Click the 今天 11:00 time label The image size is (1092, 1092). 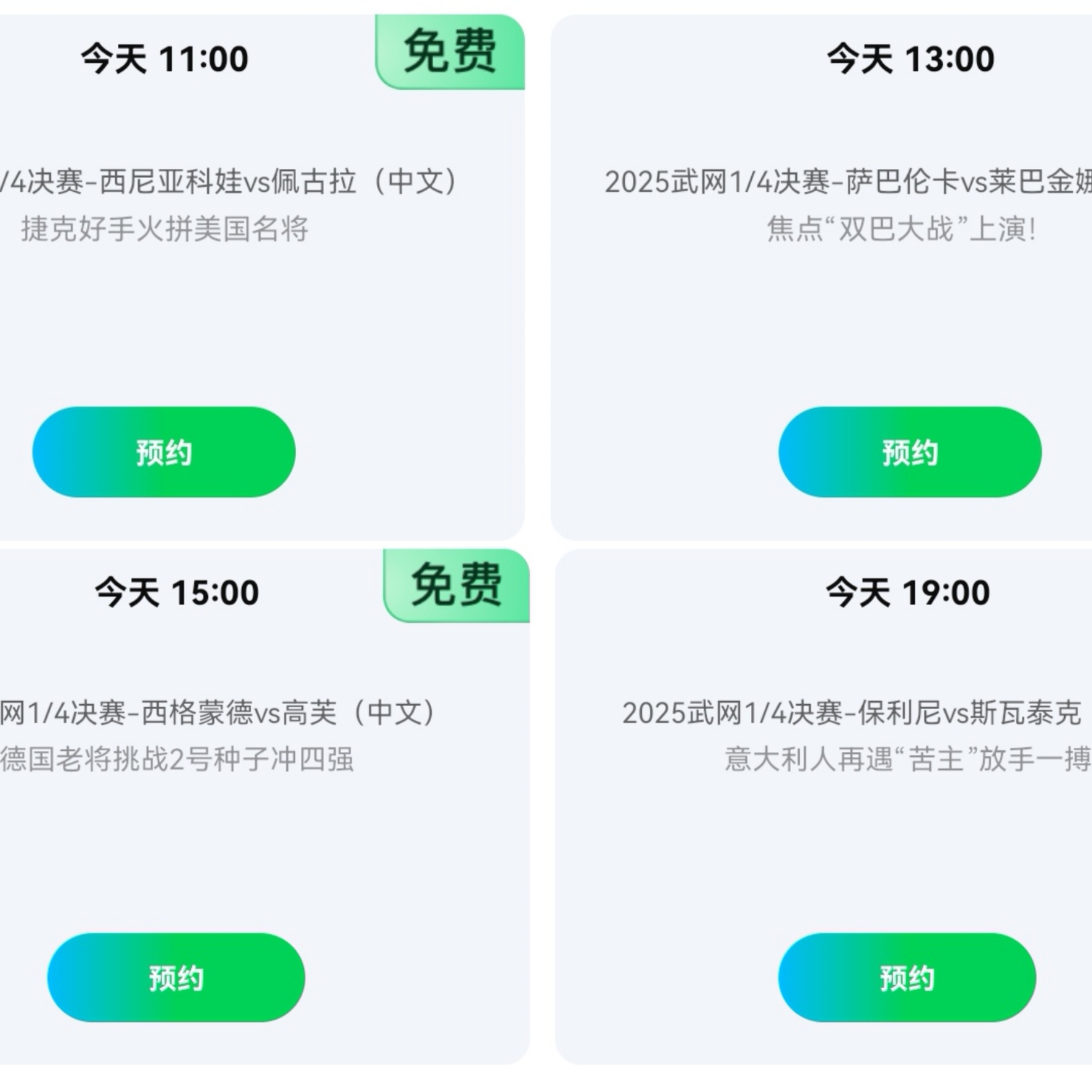[x=164, y=59]
